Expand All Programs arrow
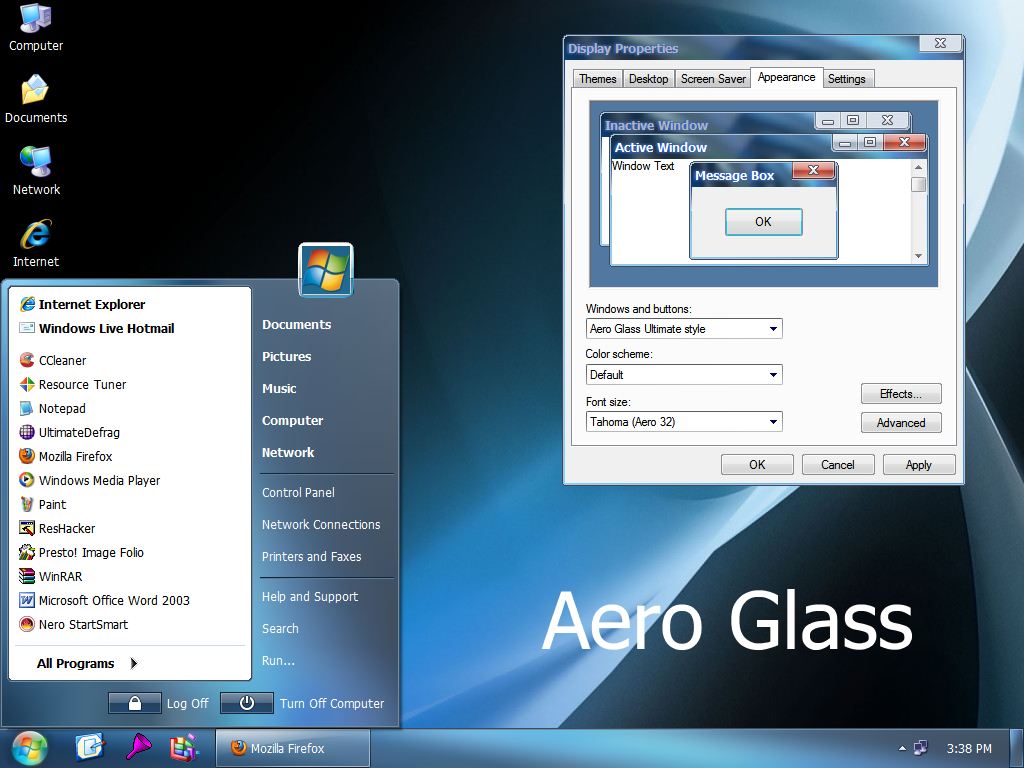The width and height of the screenshot is (1024, 768). click(133, 664)
